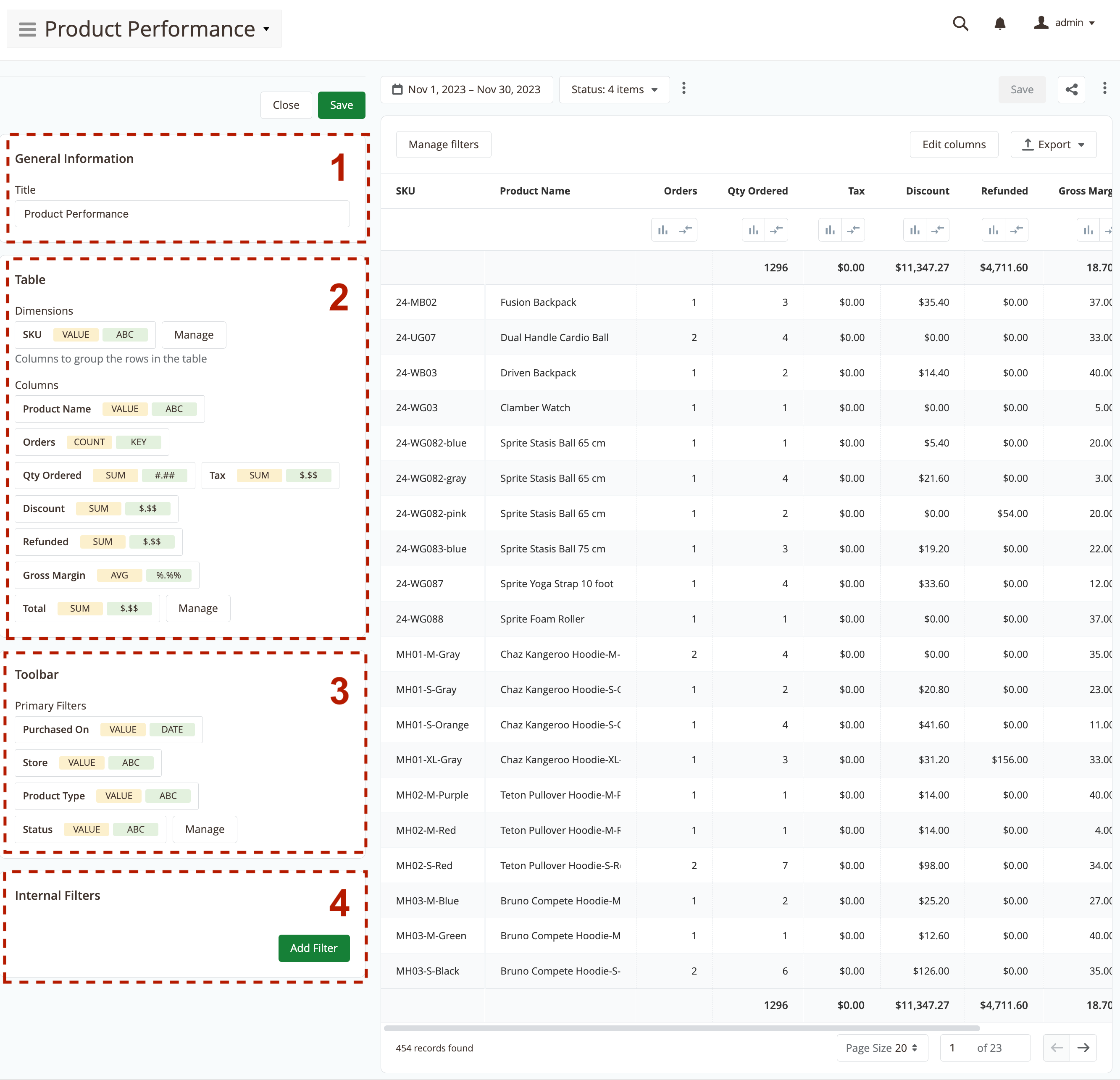
Task: Toggle comparison arrows for the Tax column
Action: tap(854, 230)
